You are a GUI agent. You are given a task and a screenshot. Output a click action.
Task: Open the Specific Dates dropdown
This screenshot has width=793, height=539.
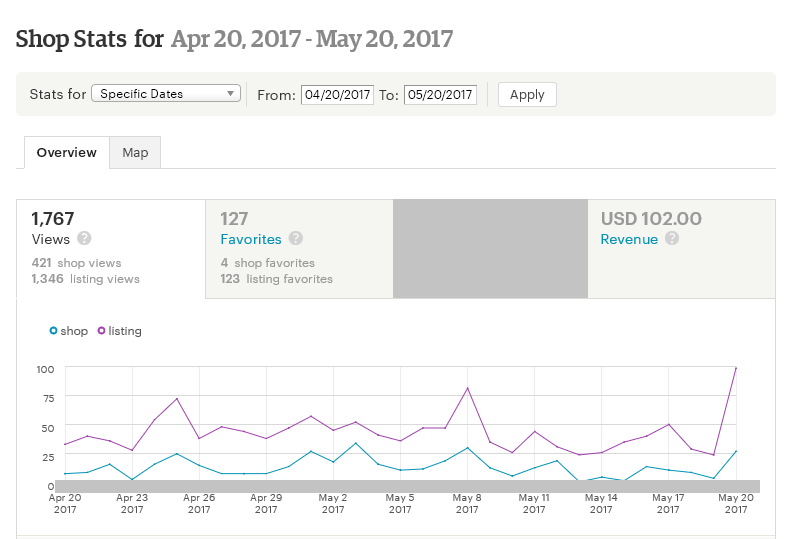(166, 94)
